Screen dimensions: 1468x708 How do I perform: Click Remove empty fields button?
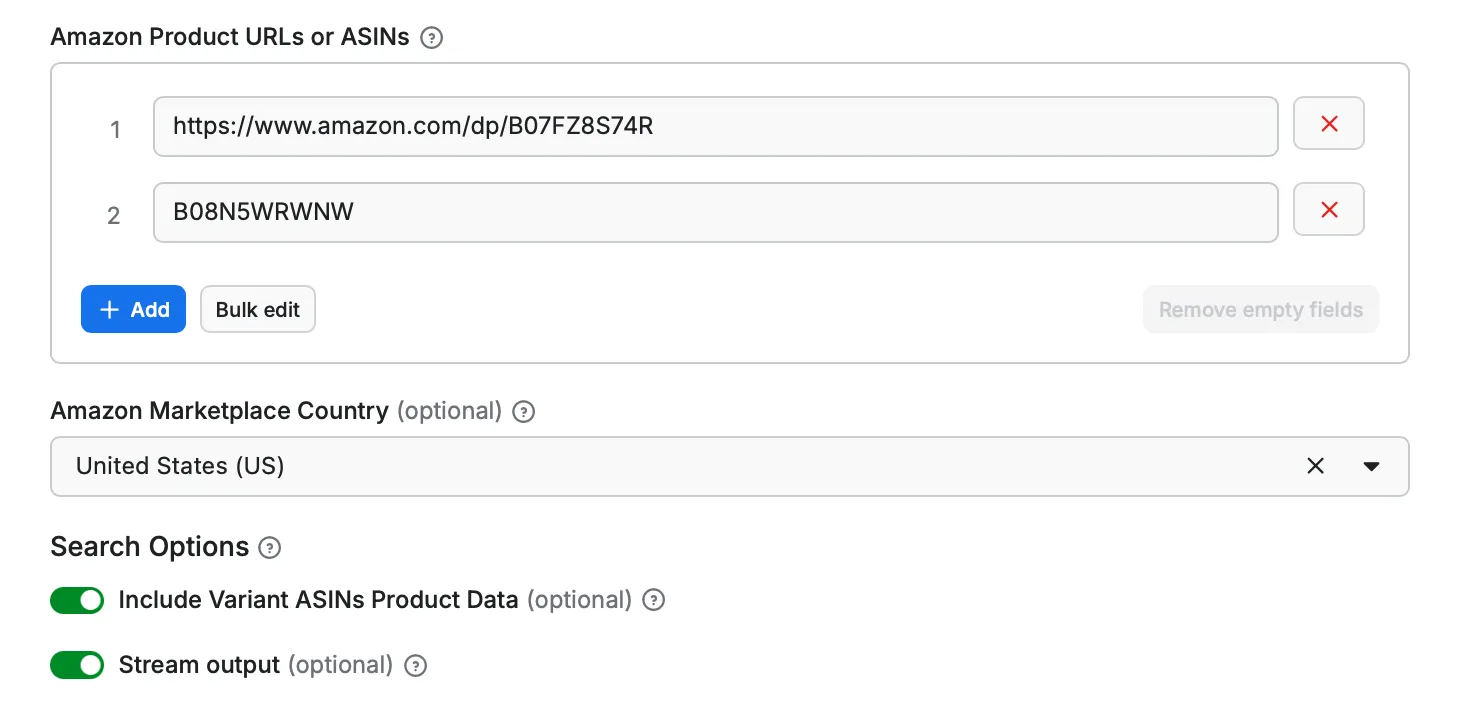[x=1260, y=310]
